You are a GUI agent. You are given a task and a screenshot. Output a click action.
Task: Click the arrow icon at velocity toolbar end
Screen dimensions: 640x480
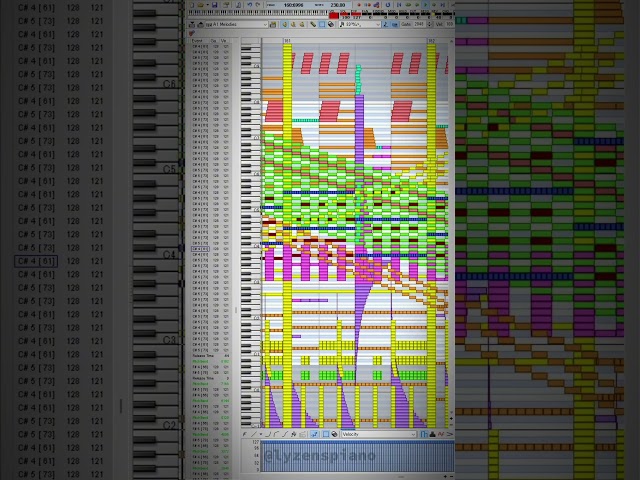click(x=449, y=434)
